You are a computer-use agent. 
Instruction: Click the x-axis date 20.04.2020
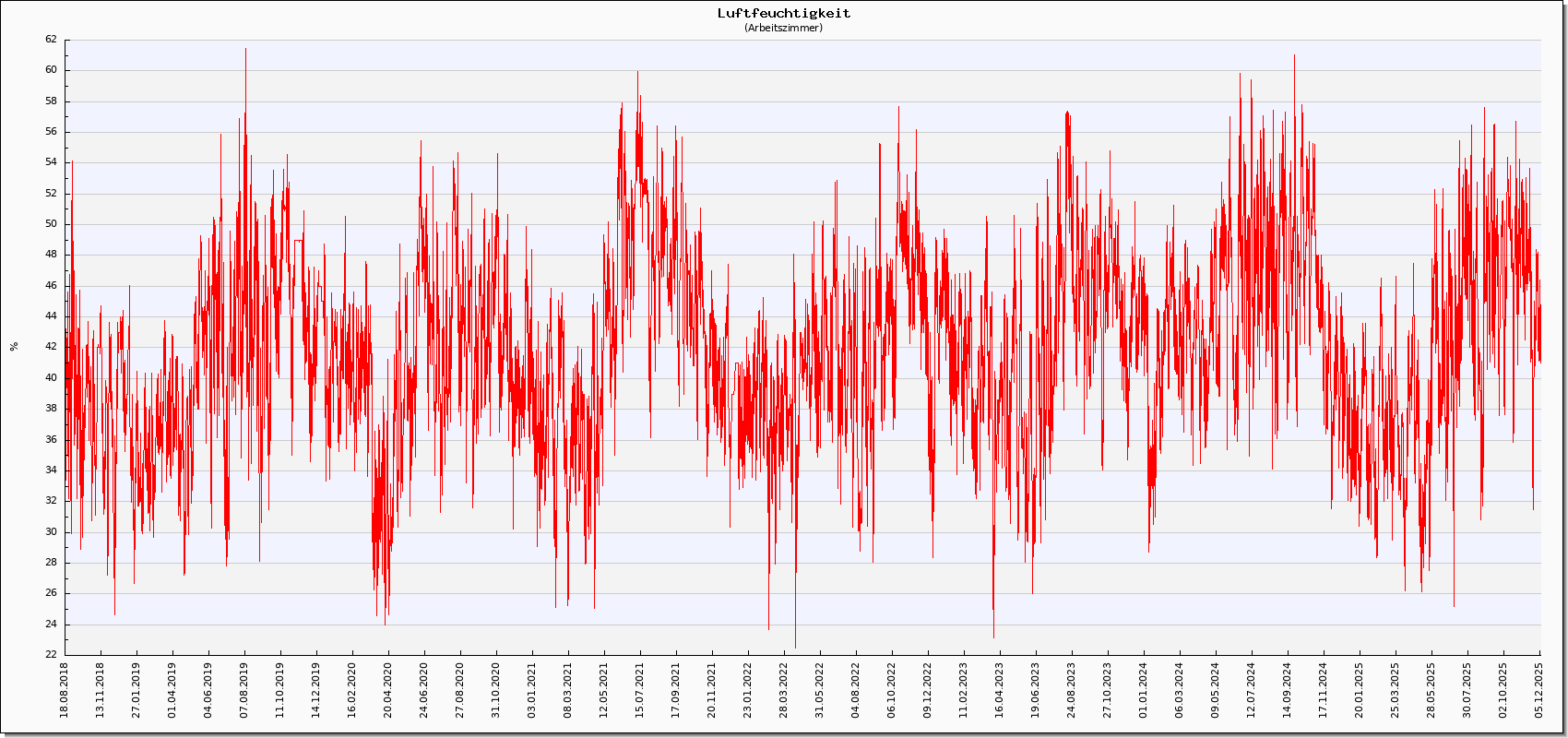tap(388, 690)
